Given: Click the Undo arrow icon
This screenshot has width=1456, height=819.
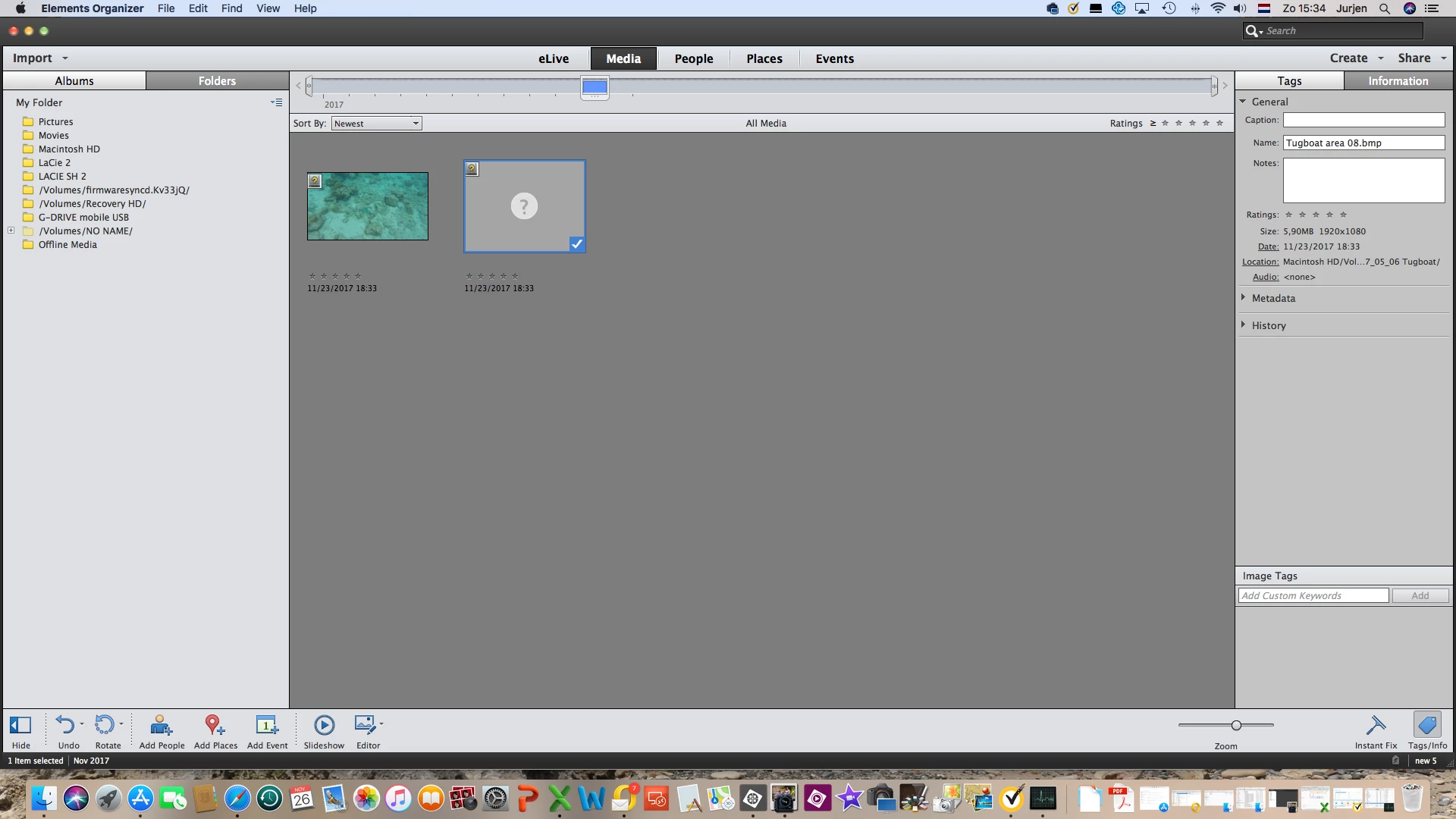Looking at the screenshot, I should coord(66,726).
